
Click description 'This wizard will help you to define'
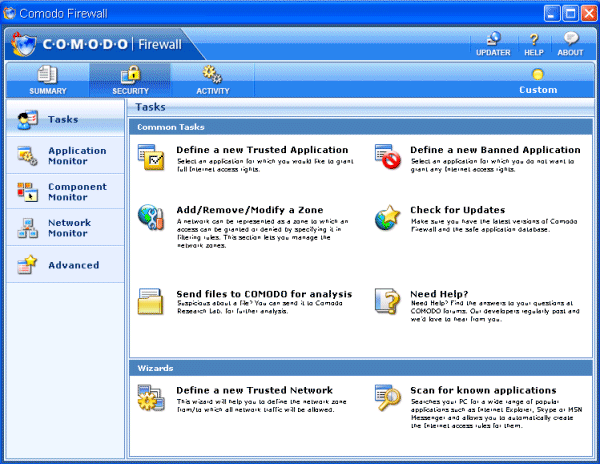262,406
